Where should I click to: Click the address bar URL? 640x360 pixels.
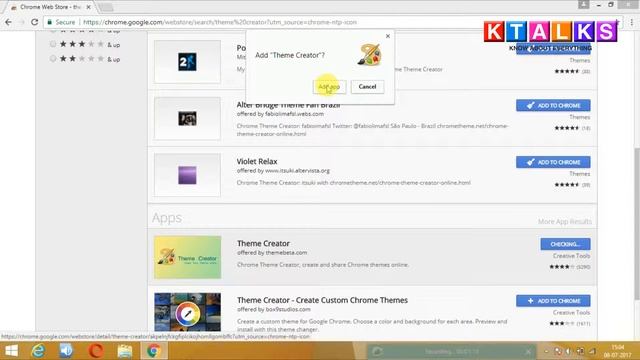click(x=220, y=22)
